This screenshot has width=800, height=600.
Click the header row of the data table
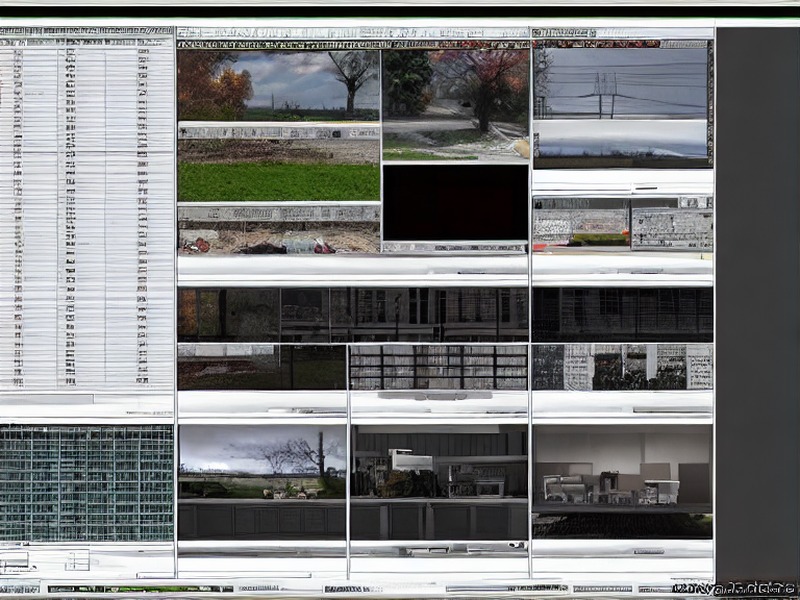click(87, 42)
